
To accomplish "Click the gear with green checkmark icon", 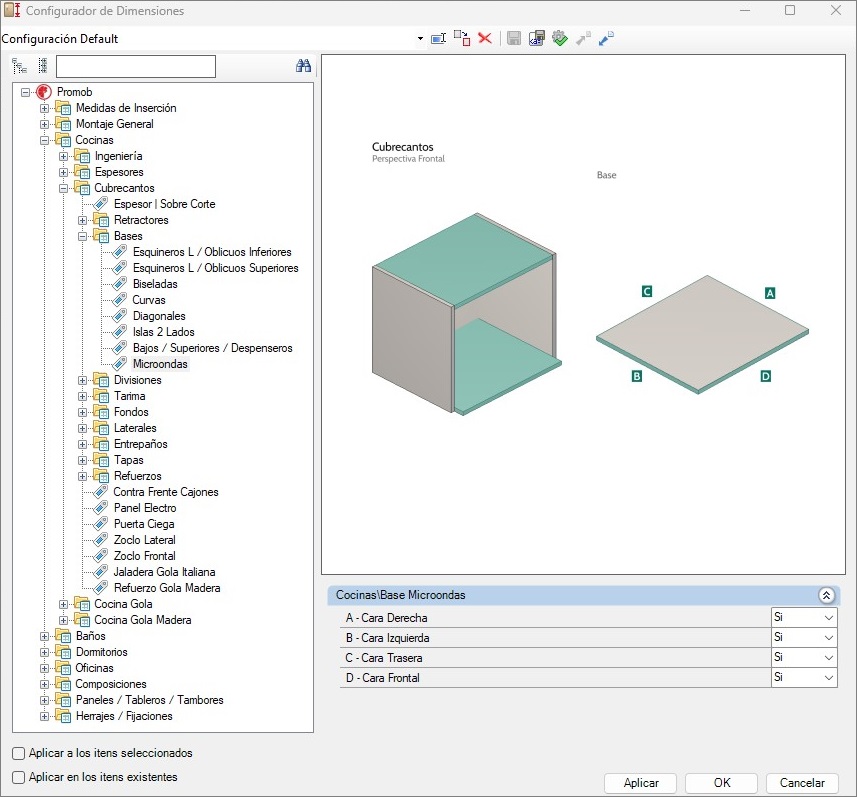I will click(560, 38).
